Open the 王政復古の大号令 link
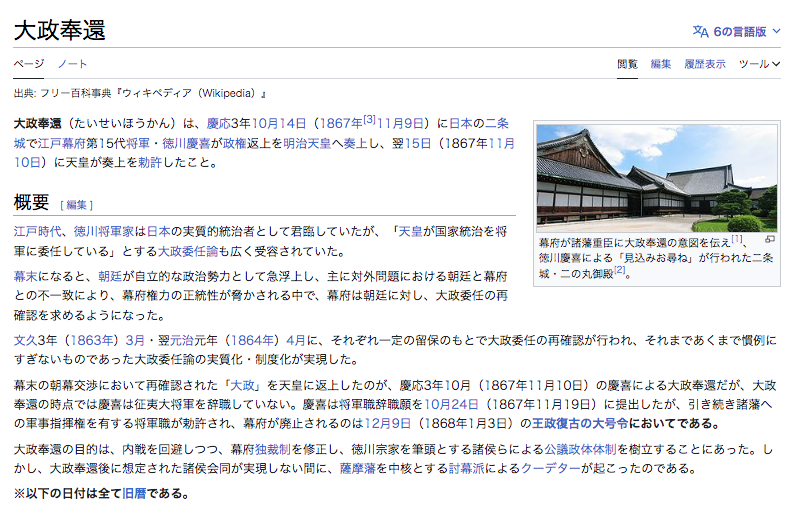Screen dimensions: 793x512 point(580,423)
